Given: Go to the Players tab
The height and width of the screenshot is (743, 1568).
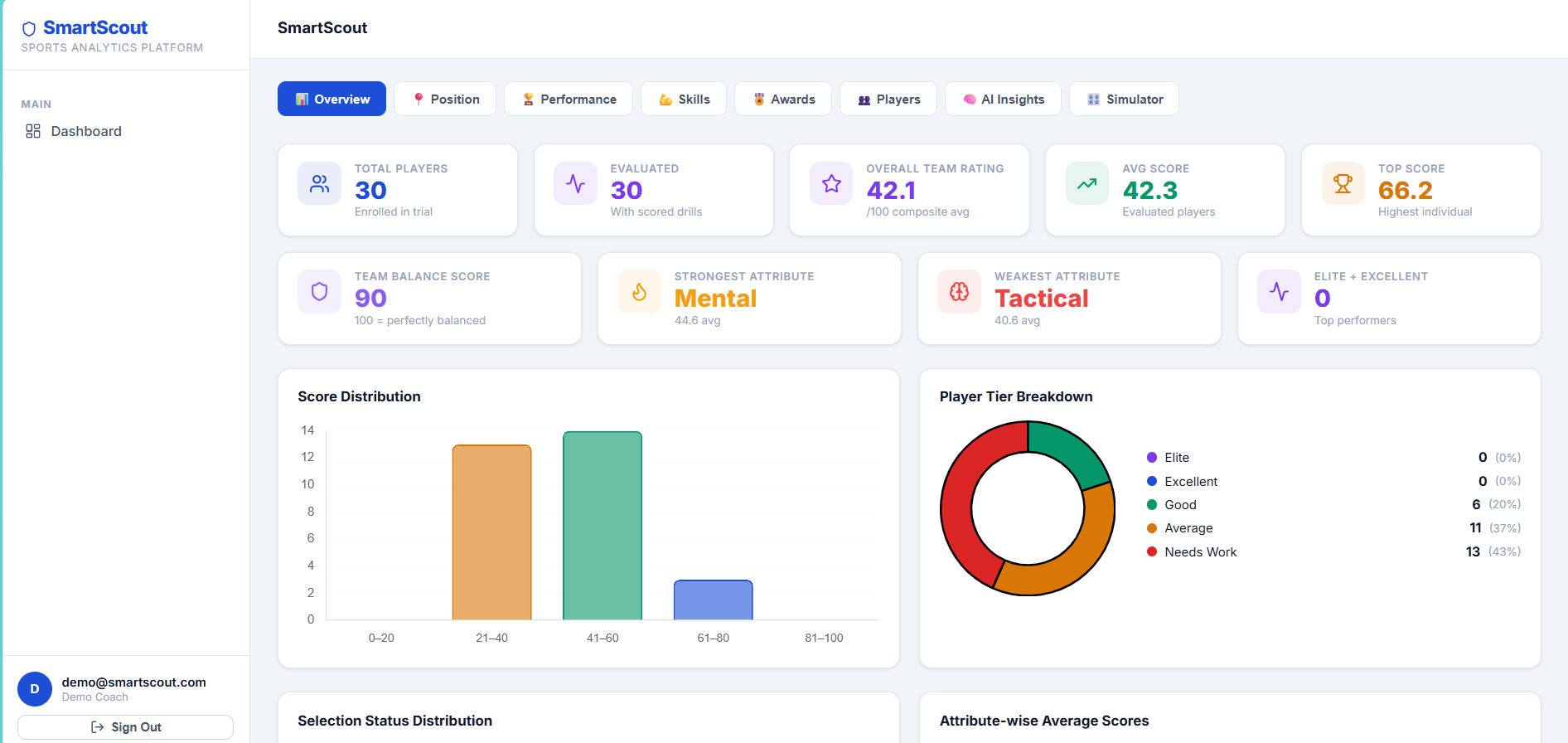Looking at the screenshot, I should tap(888, 99).
